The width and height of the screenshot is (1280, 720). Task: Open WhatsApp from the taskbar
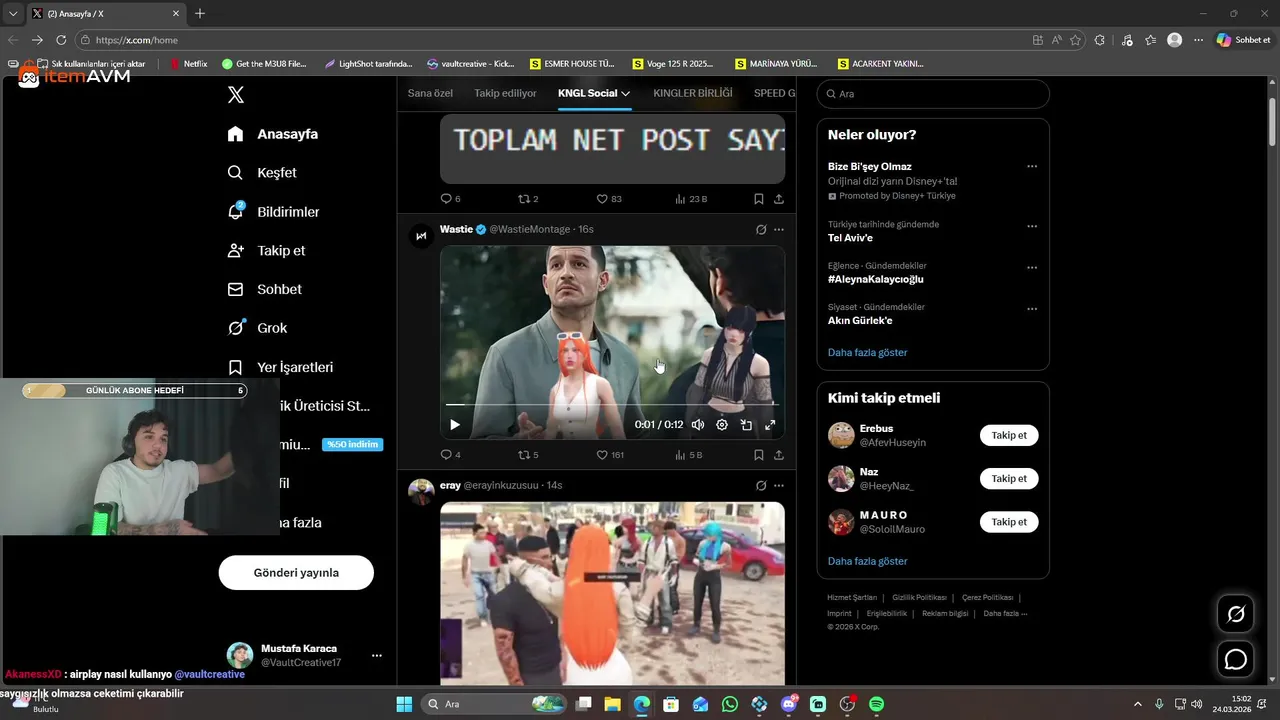730,704
